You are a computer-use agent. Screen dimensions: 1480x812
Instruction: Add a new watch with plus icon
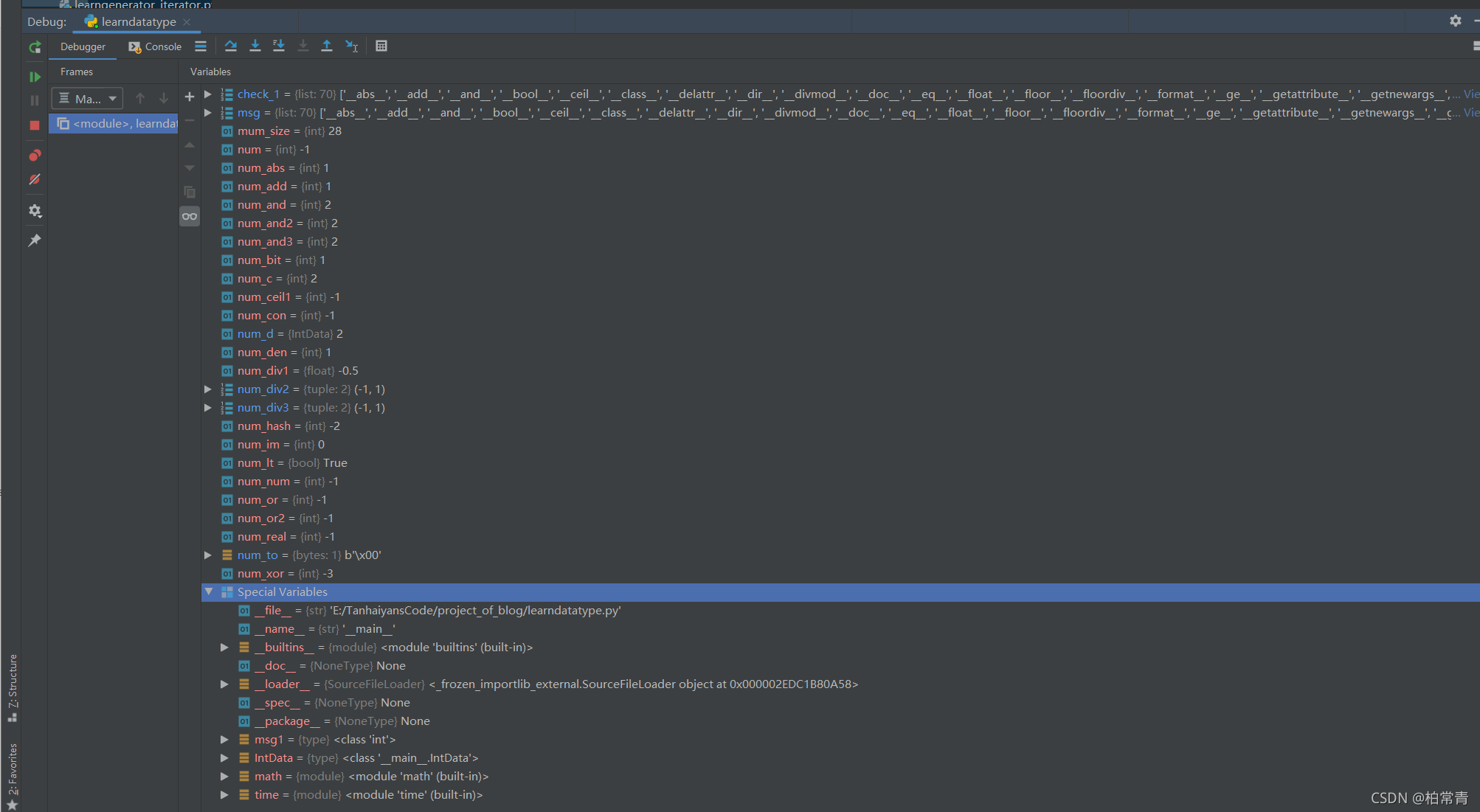click(190, 97)
